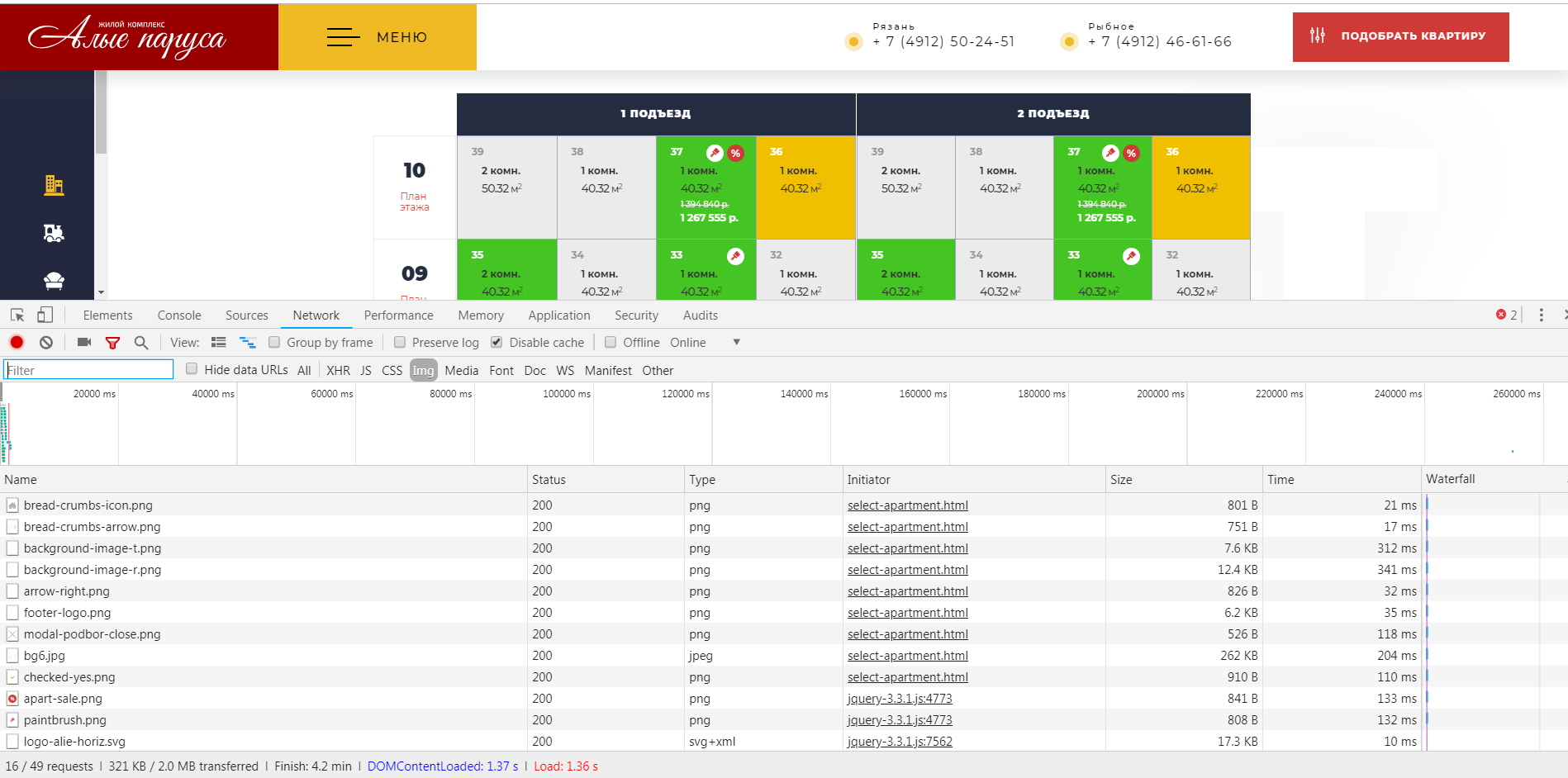Click the armchair sidebar icon
This screenshot has height=778, width=1568.
click(x=54, y=281)
